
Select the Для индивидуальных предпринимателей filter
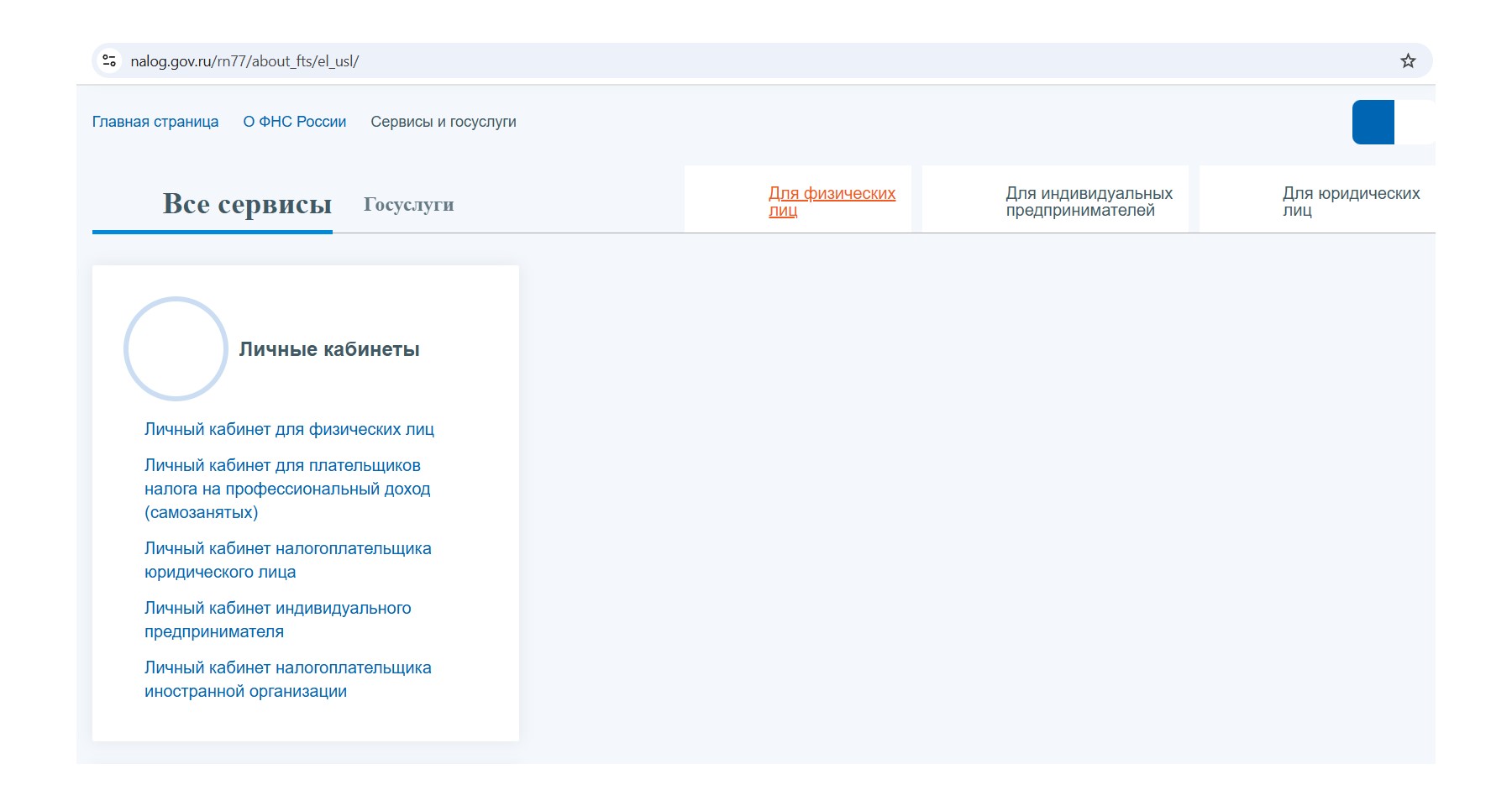(x=1089, y=201)
